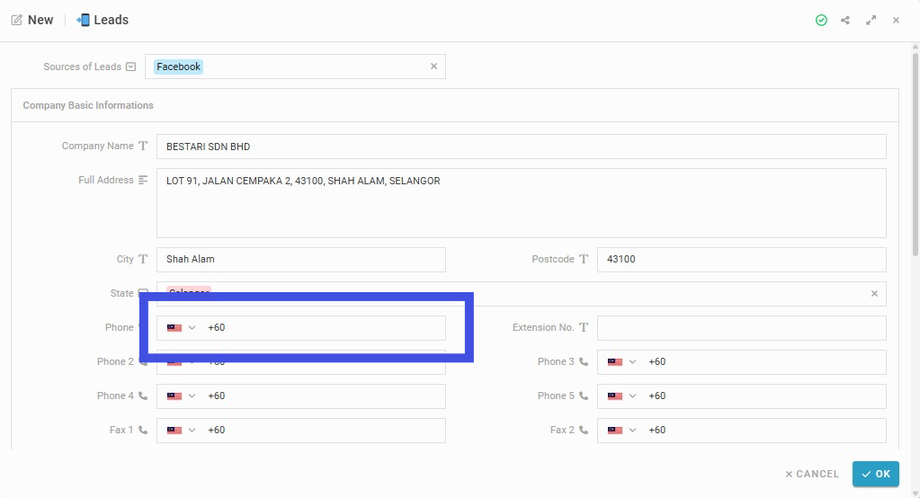Expand the form to fullscreen

pyautogui.click(x=871, y=20)
